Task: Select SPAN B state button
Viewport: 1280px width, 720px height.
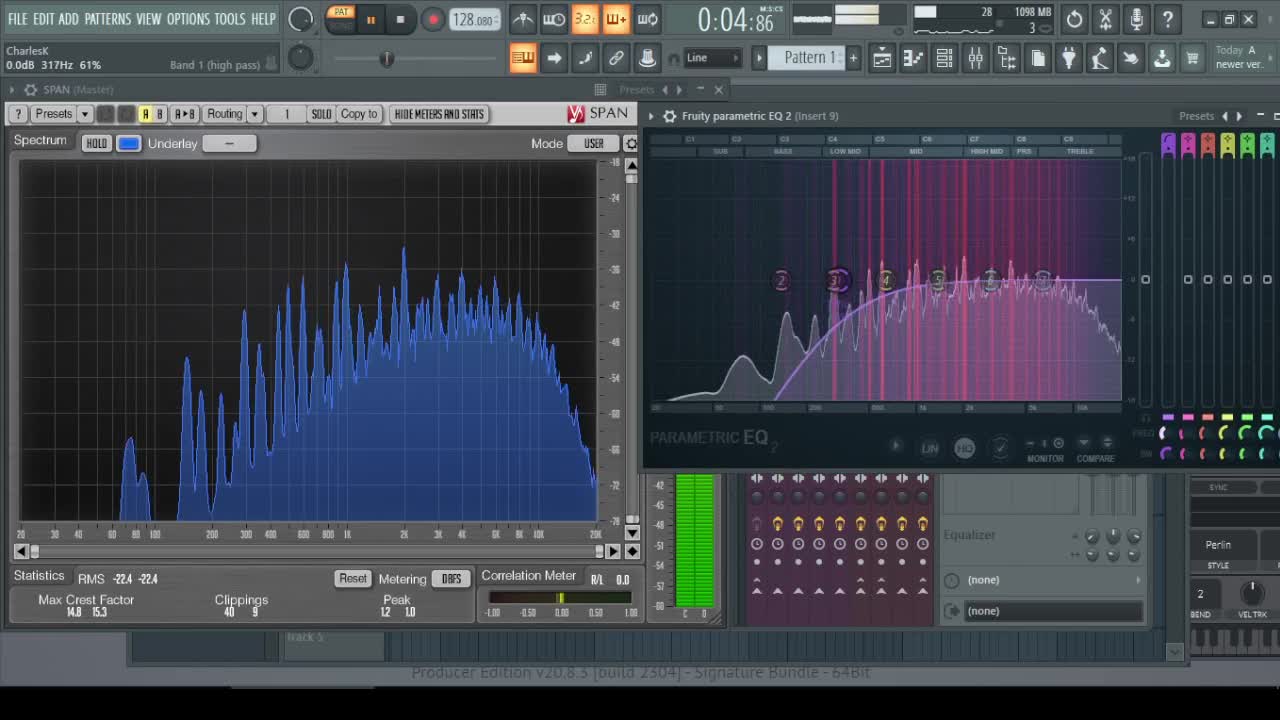Action: pos(159,114)
